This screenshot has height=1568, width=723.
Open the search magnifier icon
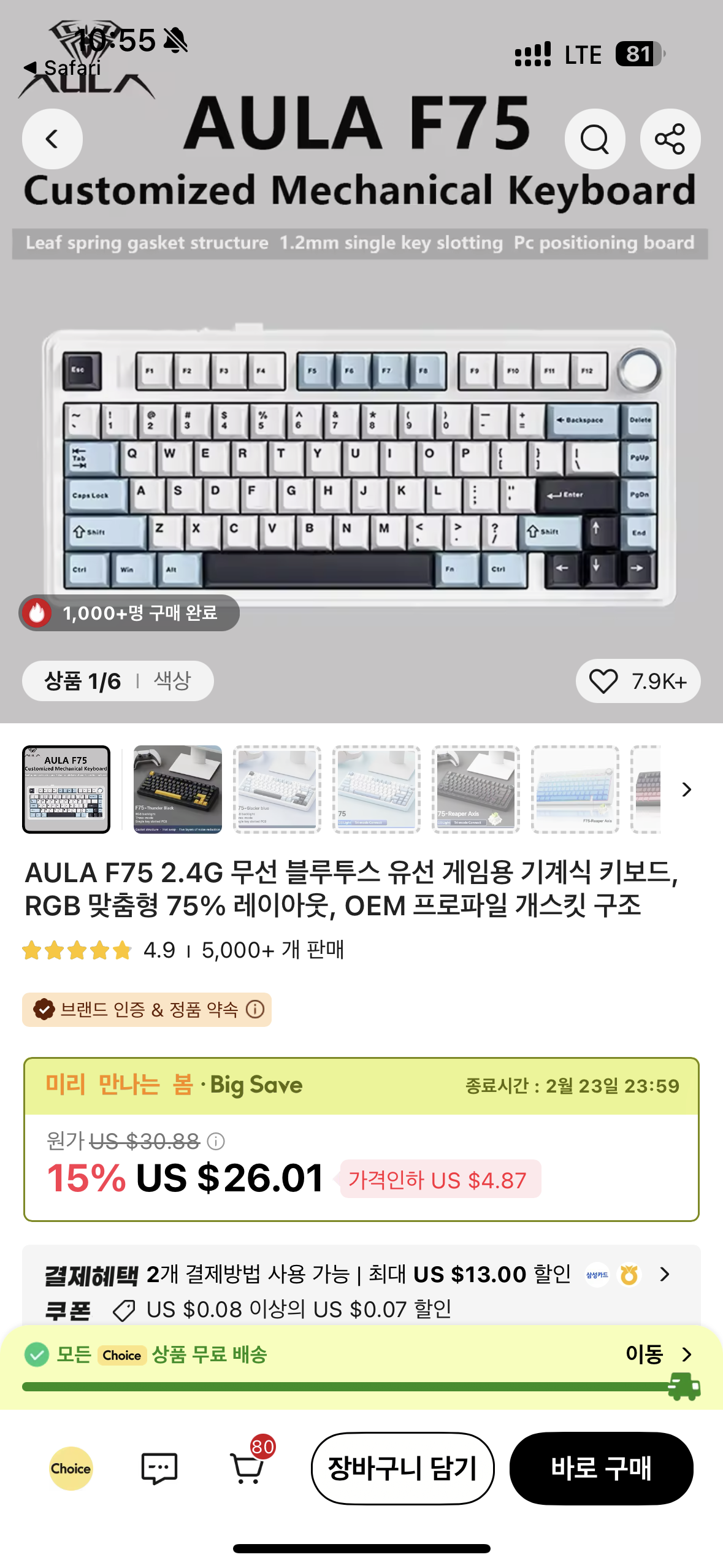(x=595, y=139)
